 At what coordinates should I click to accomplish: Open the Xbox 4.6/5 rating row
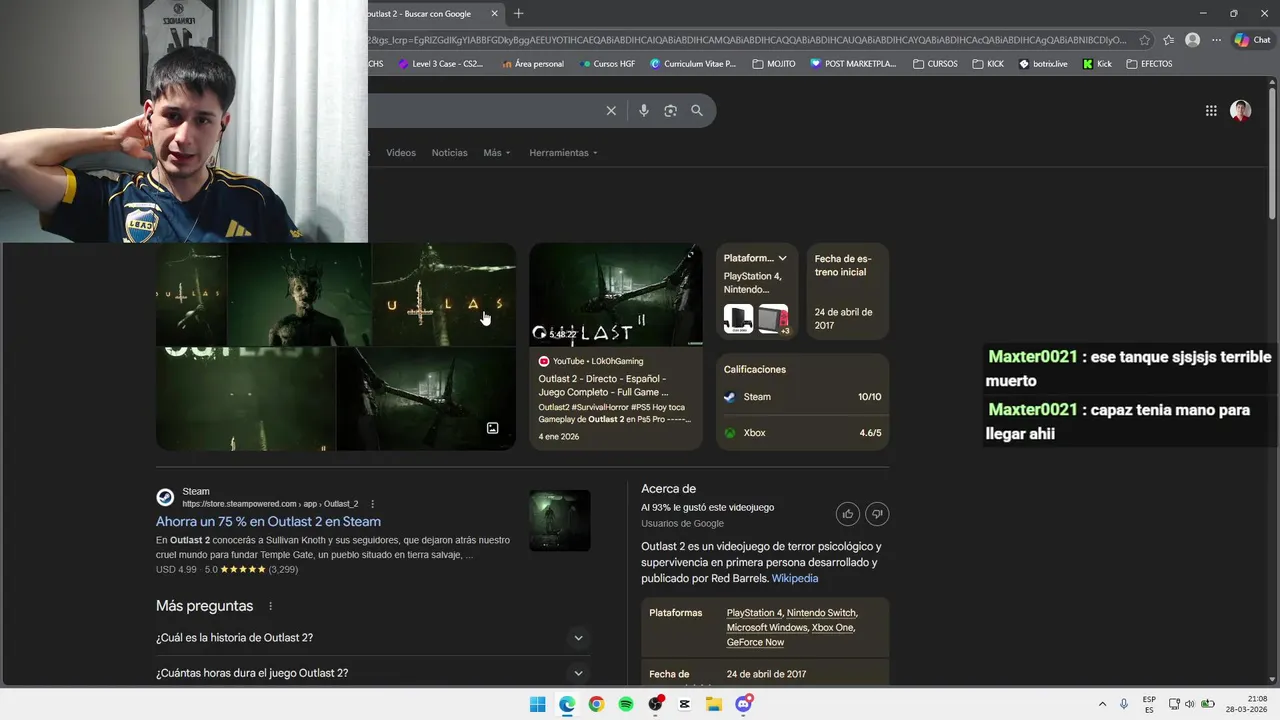point(803,433)
